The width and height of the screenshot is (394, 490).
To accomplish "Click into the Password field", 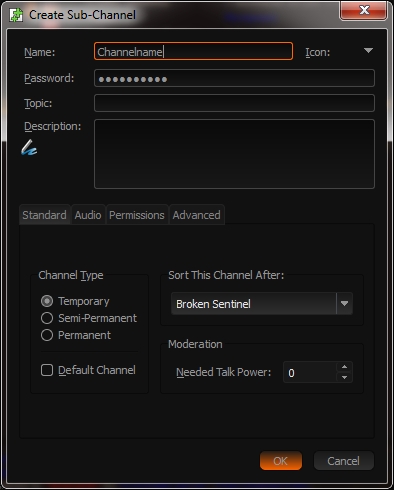I will pyautogui.click(x=234, y=78).
